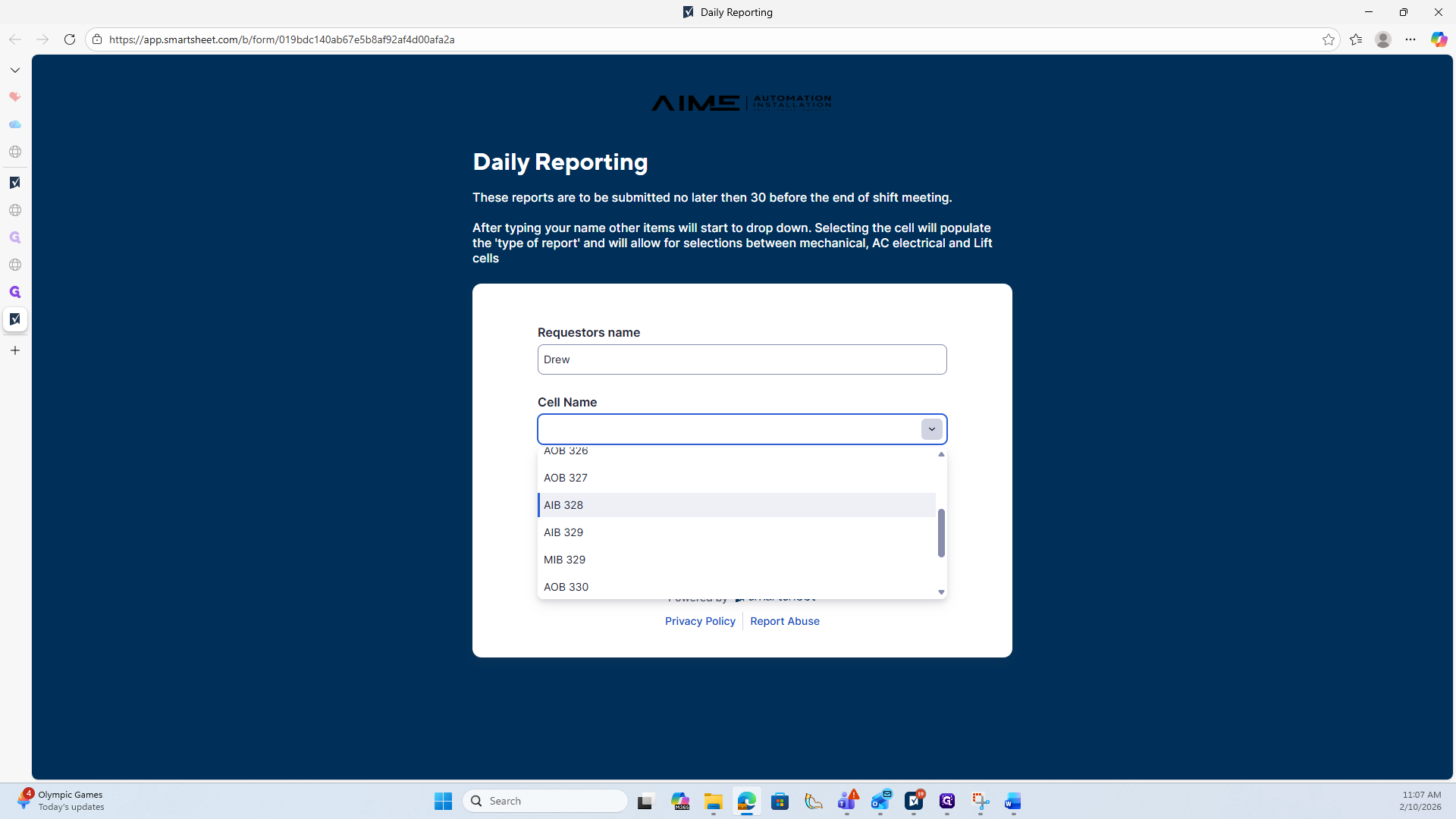The height and width of the screenshot is (819, 1456).
Task: View site information lock icon
Action: (x=97, y=39)
